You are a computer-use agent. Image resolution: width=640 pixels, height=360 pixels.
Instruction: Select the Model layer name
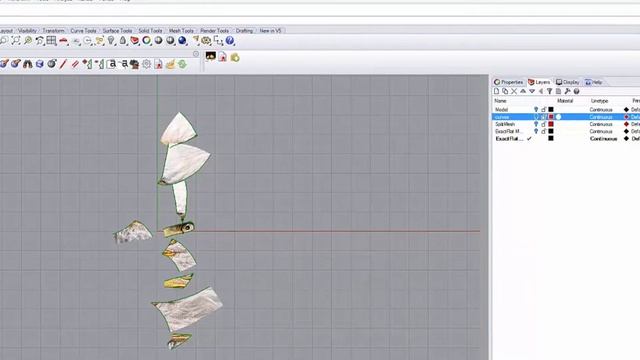pos(501,110)
